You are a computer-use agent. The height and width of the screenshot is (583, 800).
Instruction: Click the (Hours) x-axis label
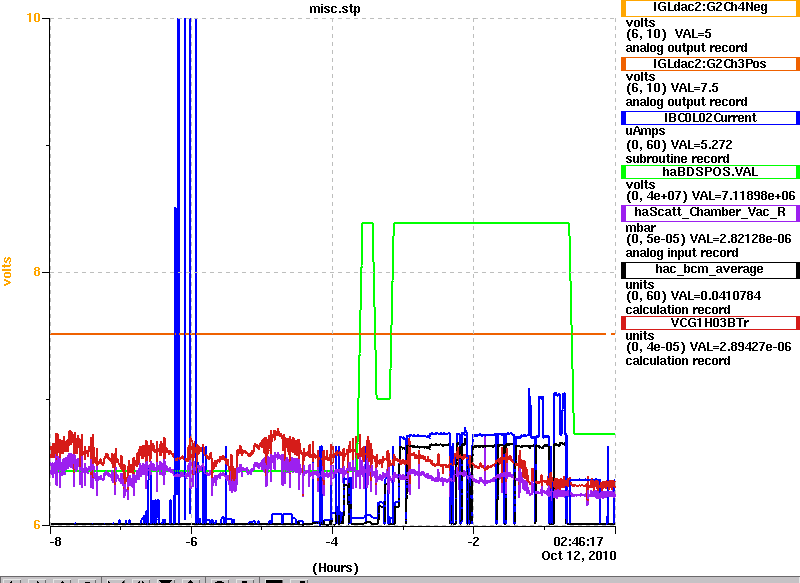(x=335, y=568)
